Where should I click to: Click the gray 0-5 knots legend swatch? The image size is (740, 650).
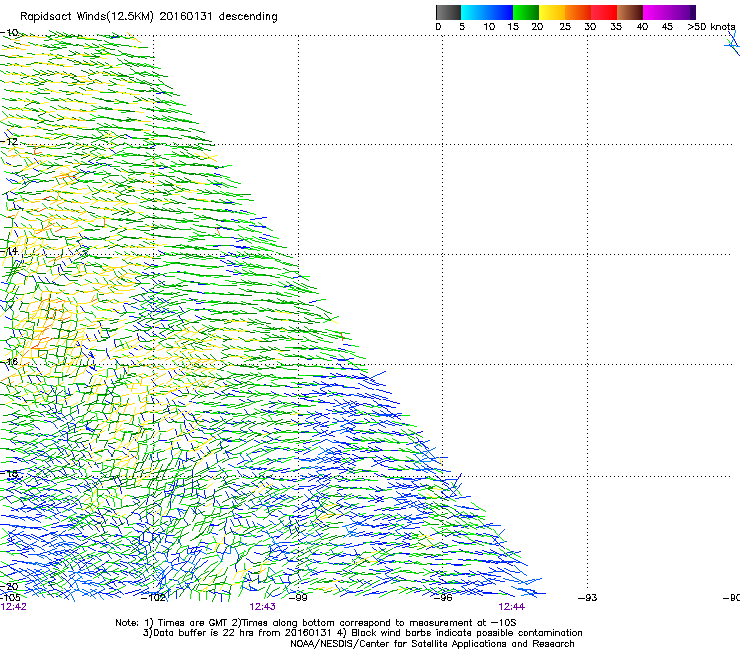click(x=448, y=12)
